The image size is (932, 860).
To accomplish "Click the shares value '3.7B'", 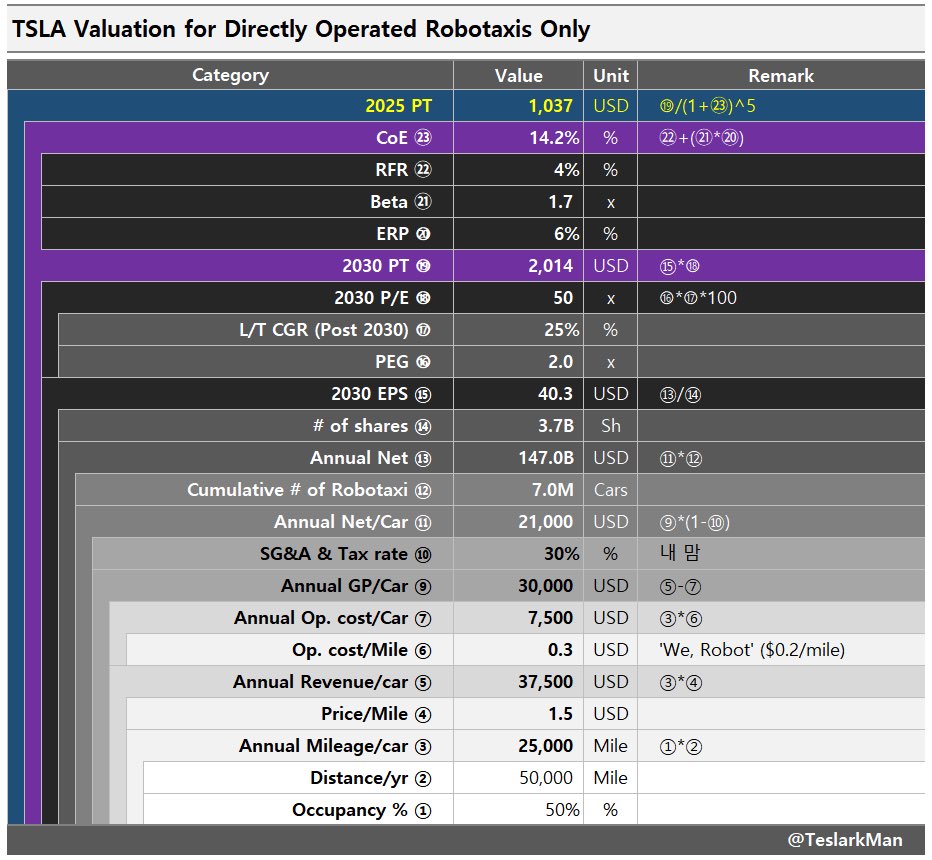I will coord(556,426).
